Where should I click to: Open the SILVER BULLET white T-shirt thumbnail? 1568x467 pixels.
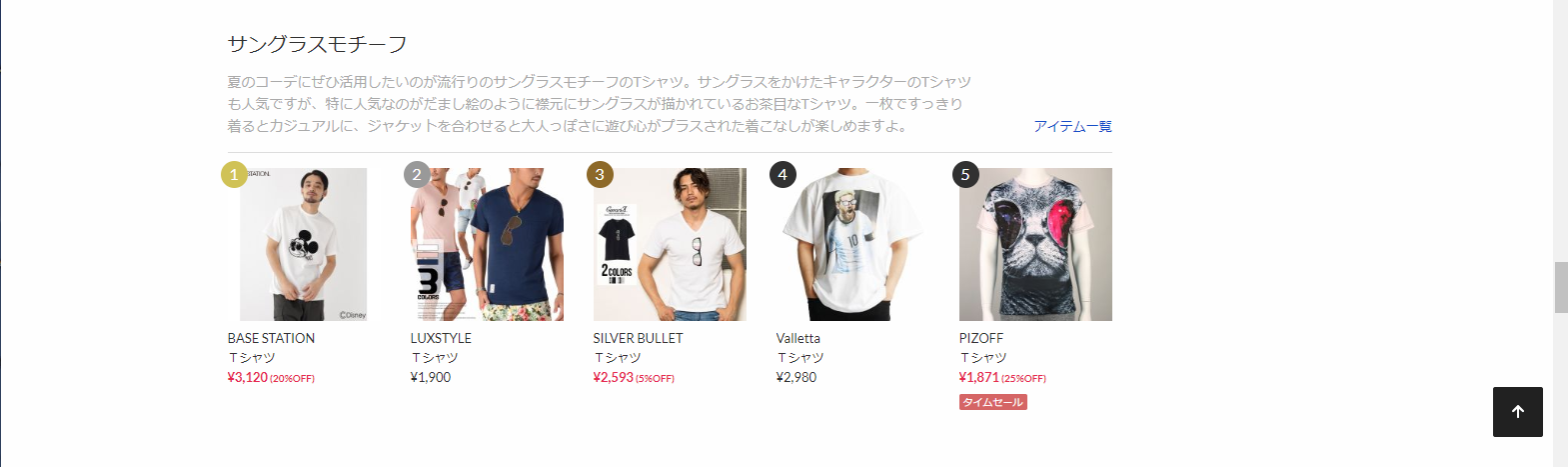coord(670,244)
